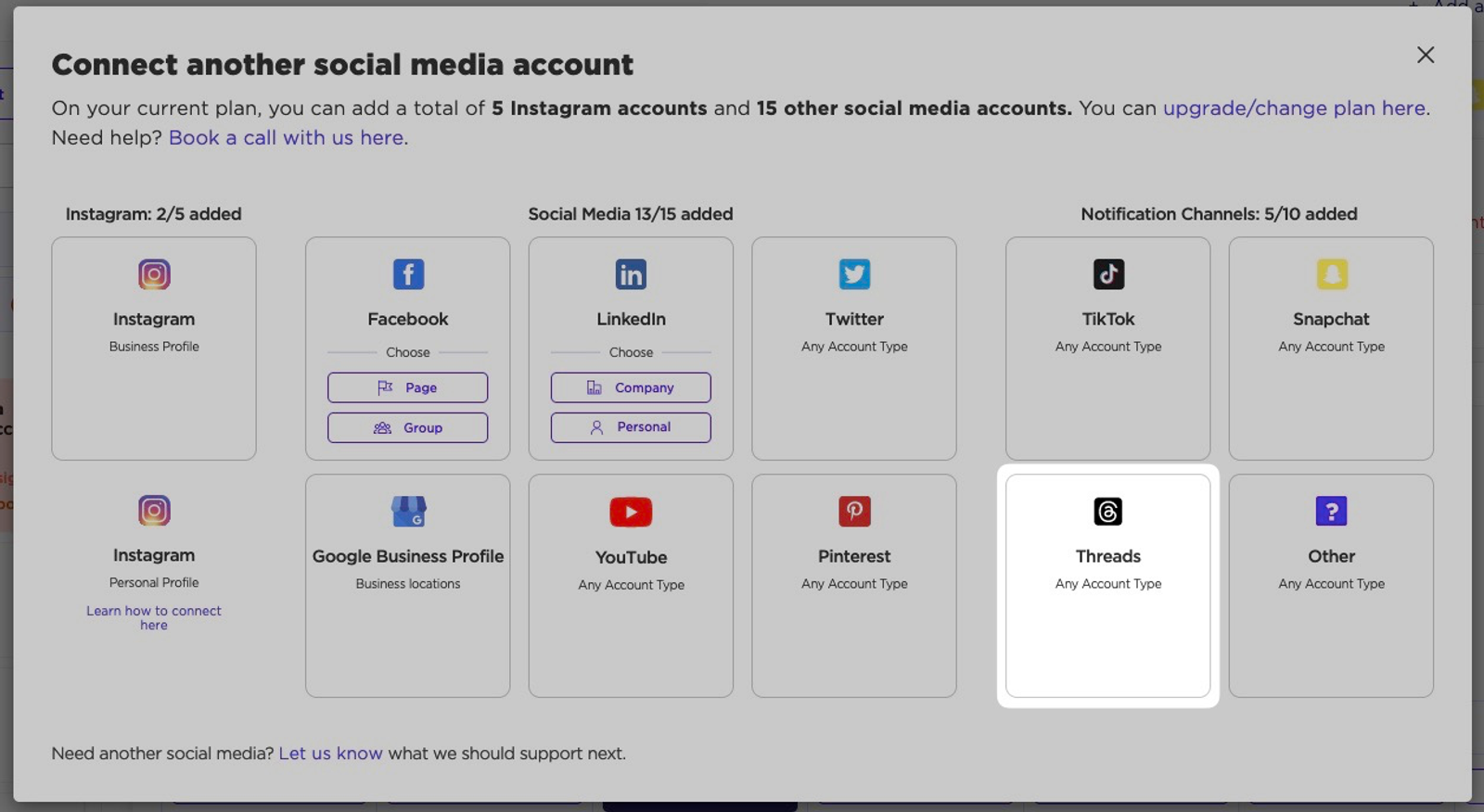Click the Instagram Personal Profile icon
The image size is (1484, 812).
[x=154, y=511]
